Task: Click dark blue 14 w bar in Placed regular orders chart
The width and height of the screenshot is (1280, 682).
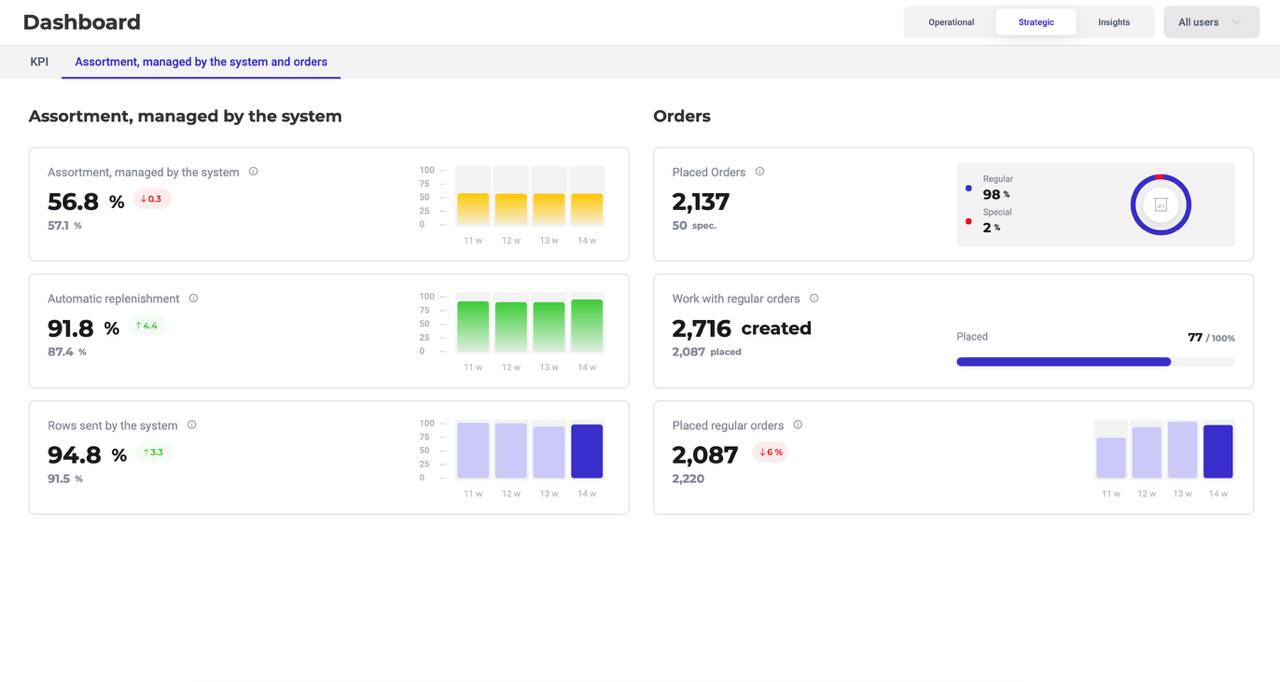Action: point(1218,451)
